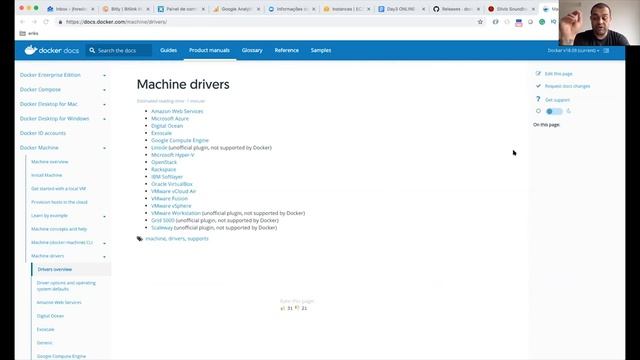Switch to the Day3 ONLINE browser tab
The width and height of the screenshot is (640, 360).
pos(402,9)
